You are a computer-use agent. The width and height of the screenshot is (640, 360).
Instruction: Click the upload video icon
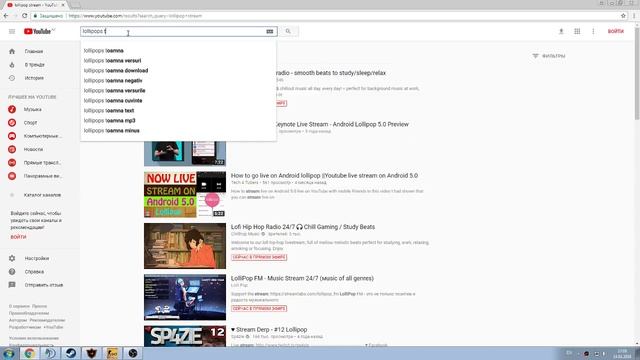pyautogui.click(x=561, y=31)
